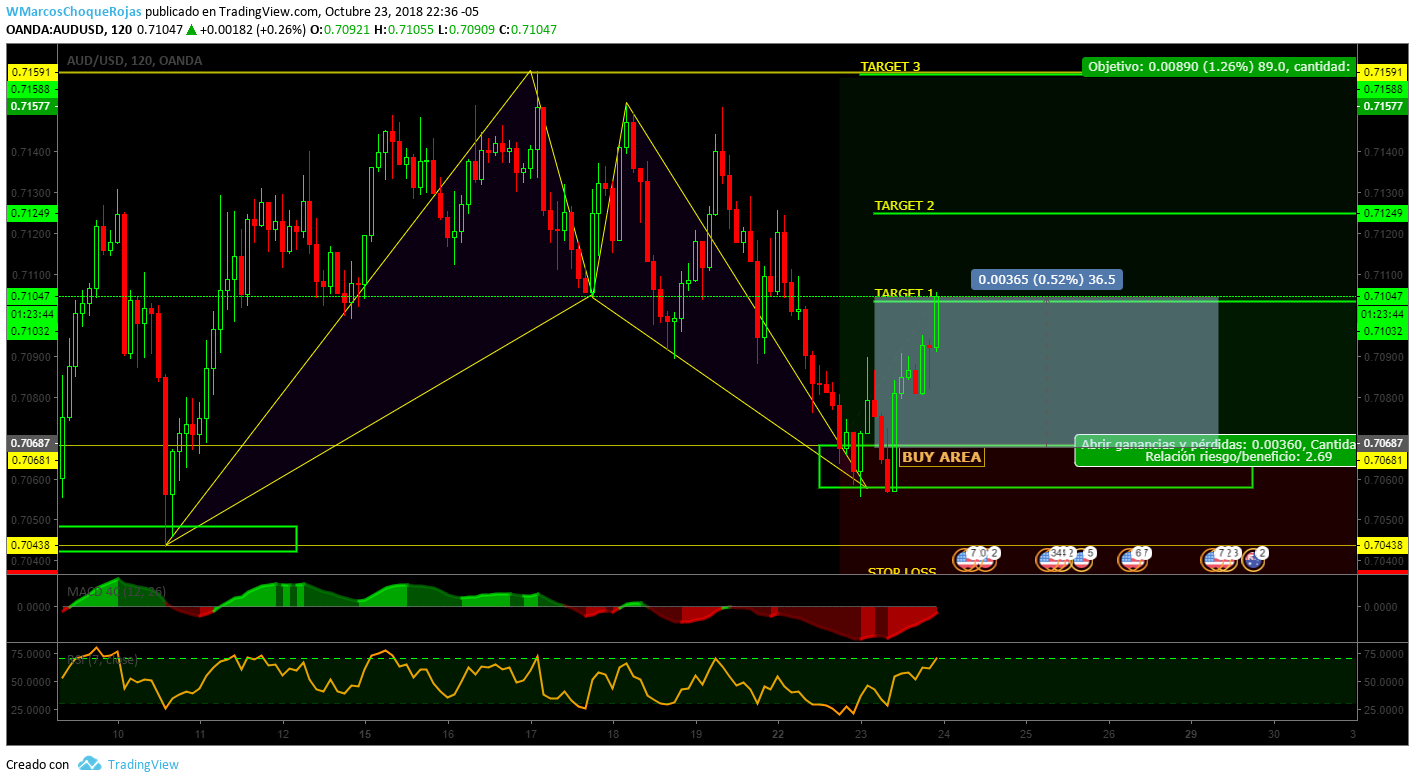Click date 29 on the time axis

click(x=1190, y=733)
